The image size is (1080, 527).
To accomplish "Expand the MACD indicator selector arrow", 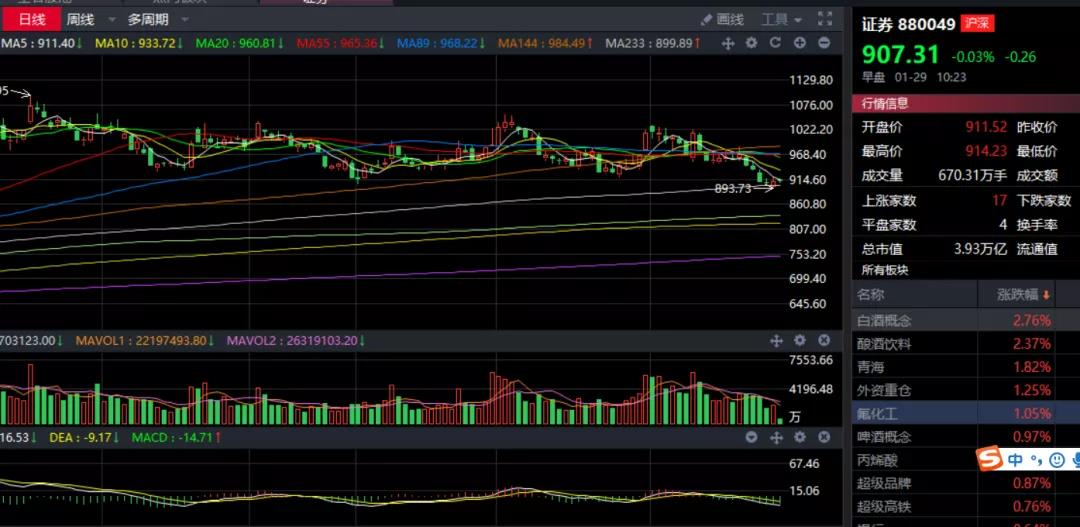I will [x=752, y=437].
